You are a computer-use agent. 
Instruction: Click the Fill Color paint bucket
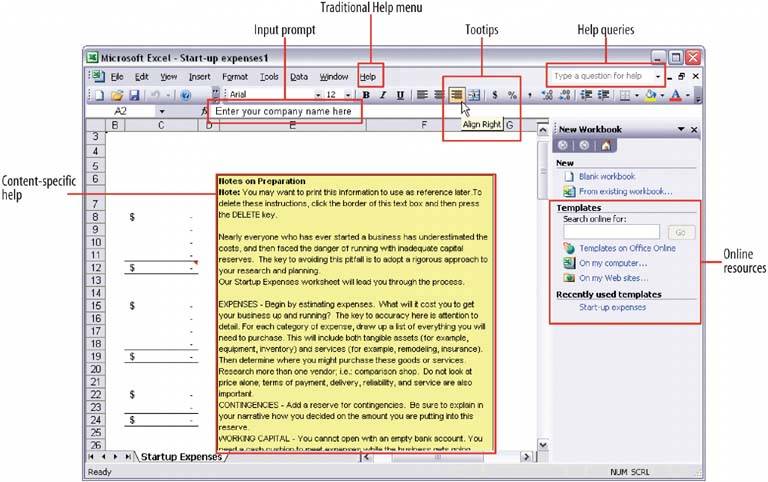click(x=650, y=95)
